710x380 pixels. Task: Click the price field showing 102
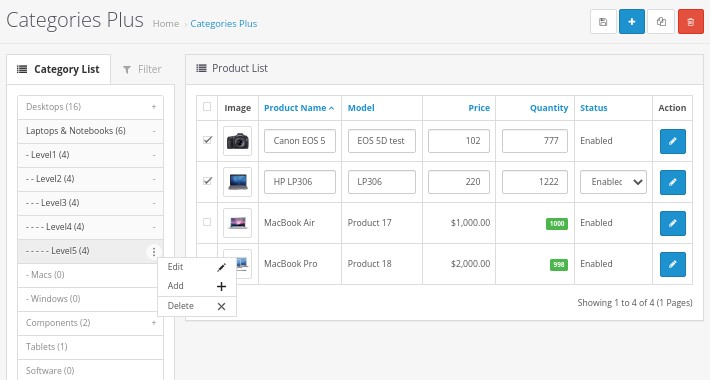pyautogui.click(x=459, y=141)
